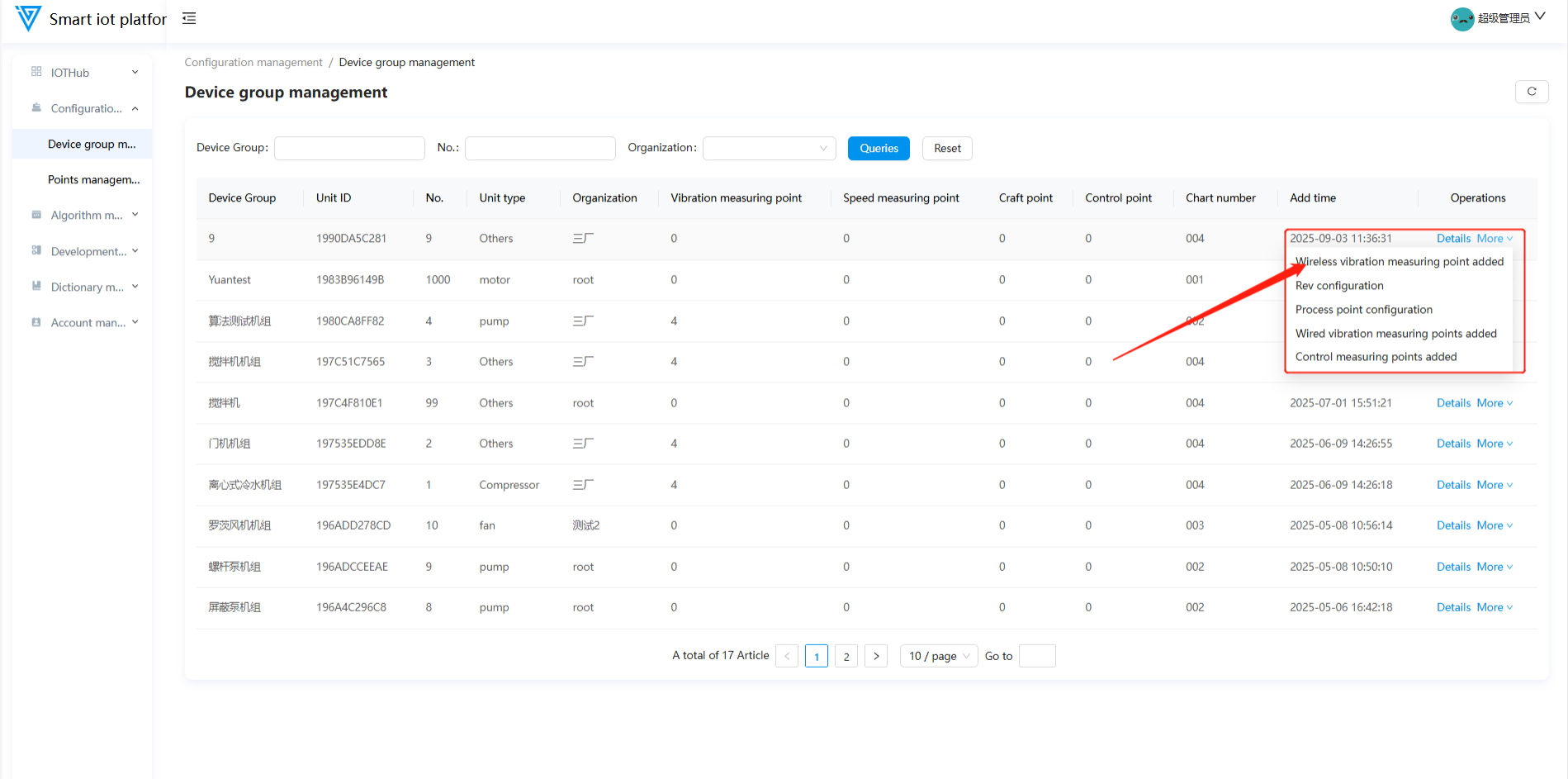Click the user avatar icon

click(1461, 18)
